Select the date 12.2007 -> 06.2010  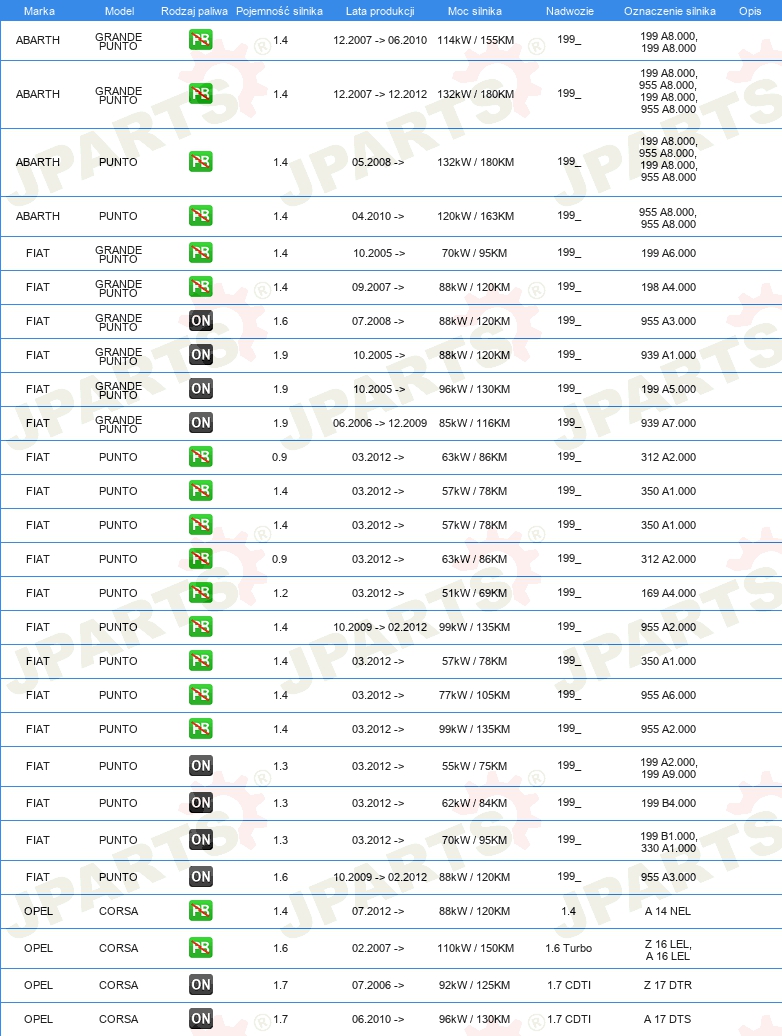[x=380, y=40]
